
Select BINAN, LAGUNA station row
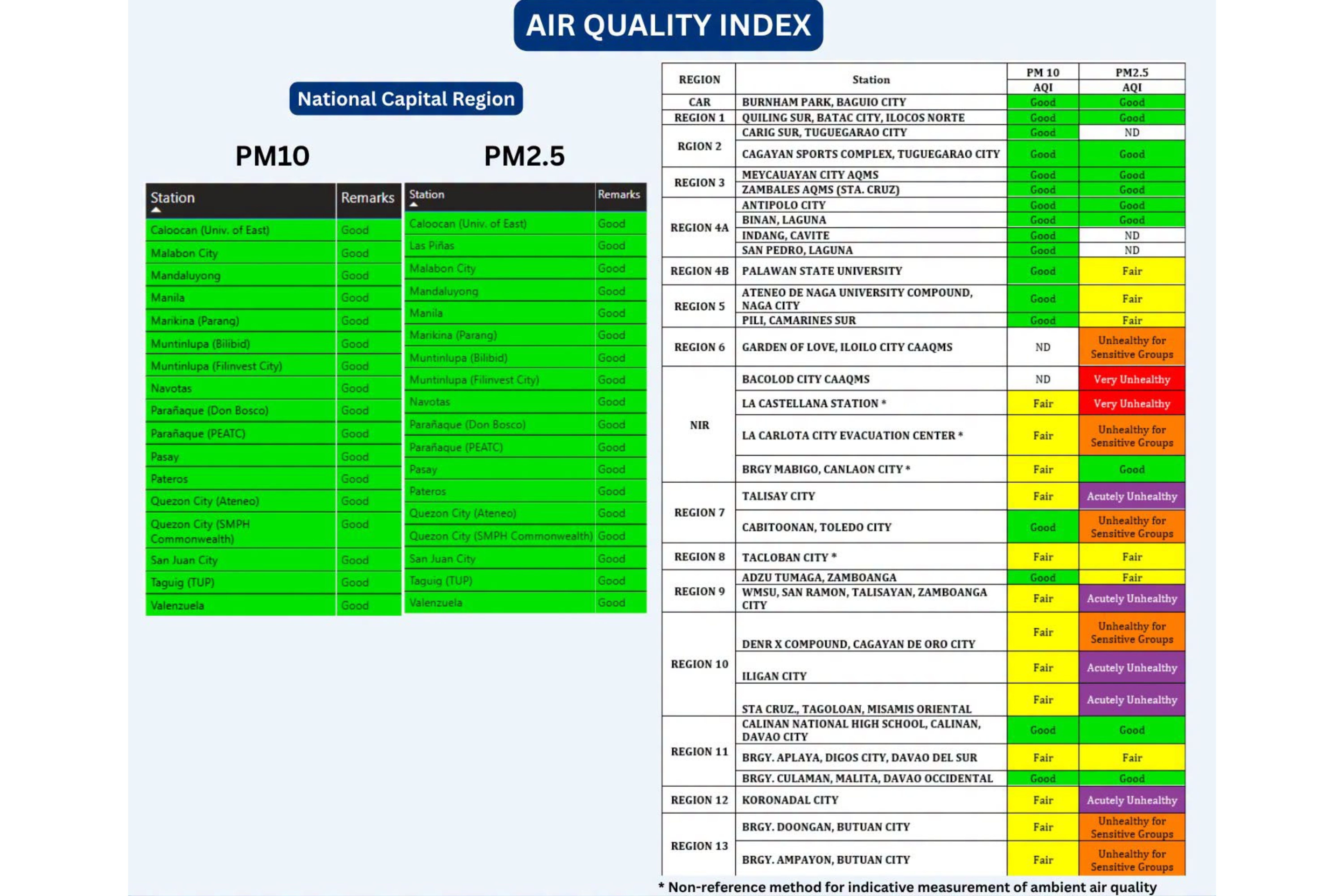point(871,220)
